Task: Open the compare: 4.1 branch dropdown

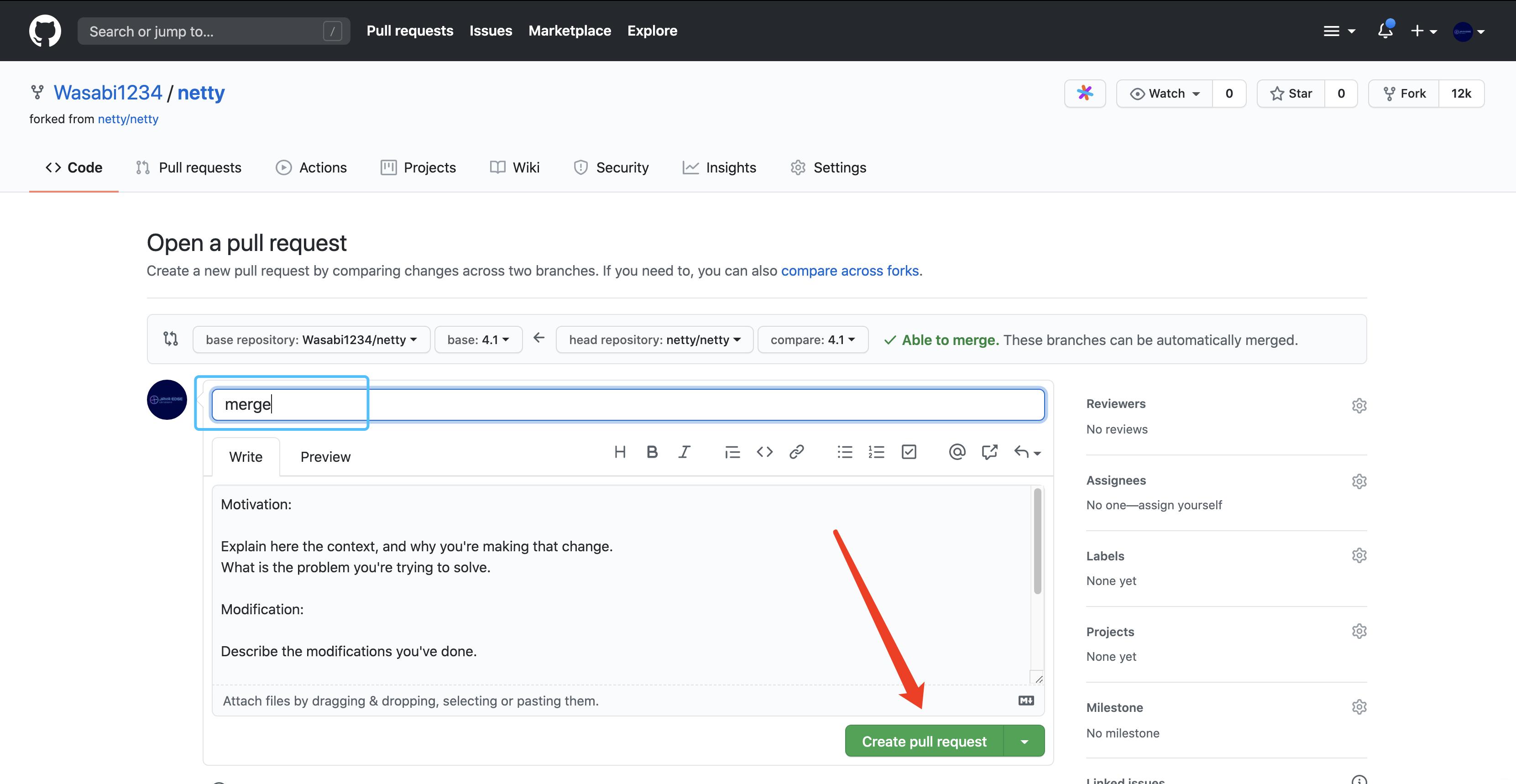Action: click(812, 340)
